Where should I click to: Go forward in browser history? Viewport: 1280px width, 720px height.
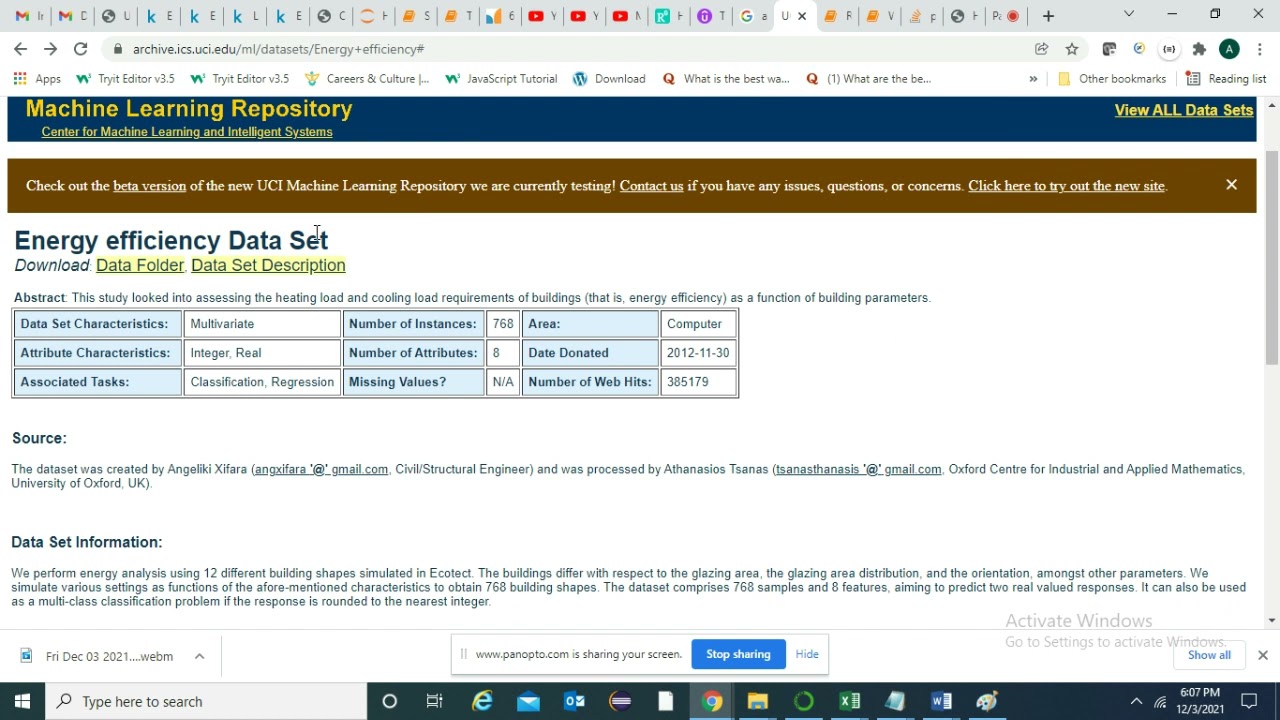(50, 49)
